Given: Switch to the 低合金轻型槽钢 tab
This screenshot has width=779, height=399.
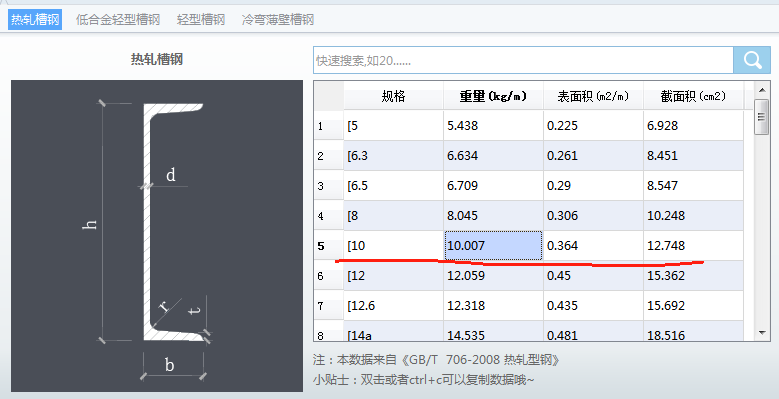Looking at the screenshot, I should [118, 20].
